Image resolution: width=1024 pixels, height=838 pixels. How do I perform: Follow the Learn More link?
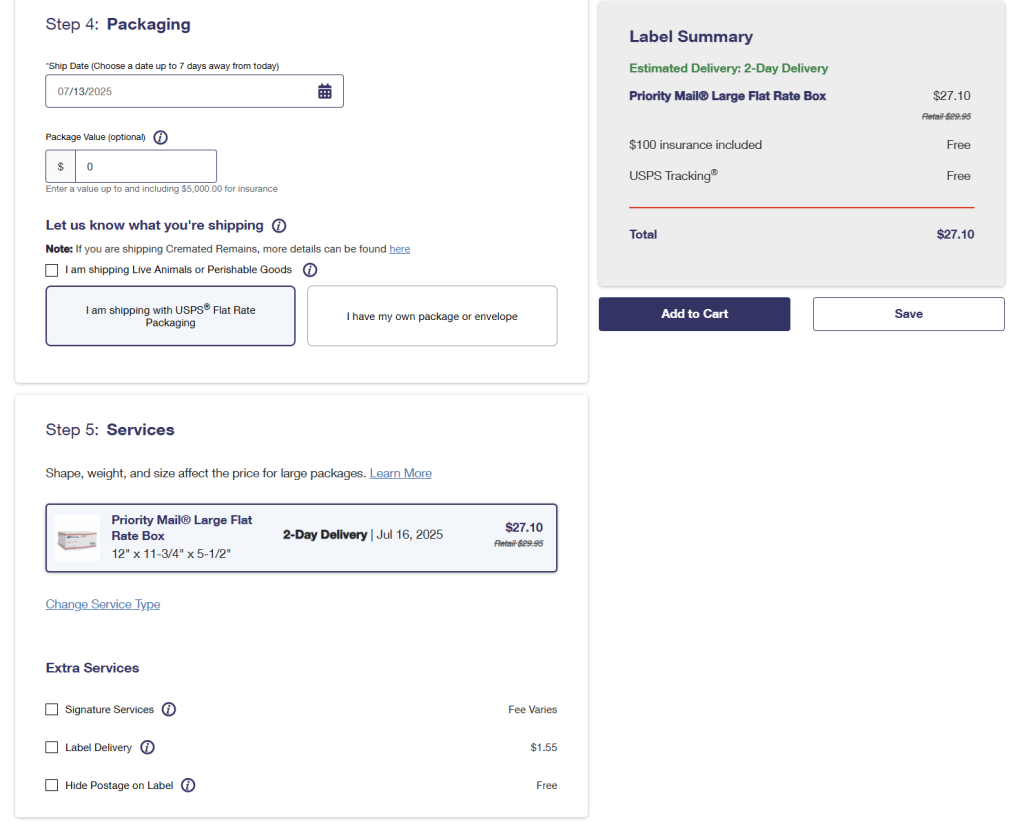click(401, 473)
